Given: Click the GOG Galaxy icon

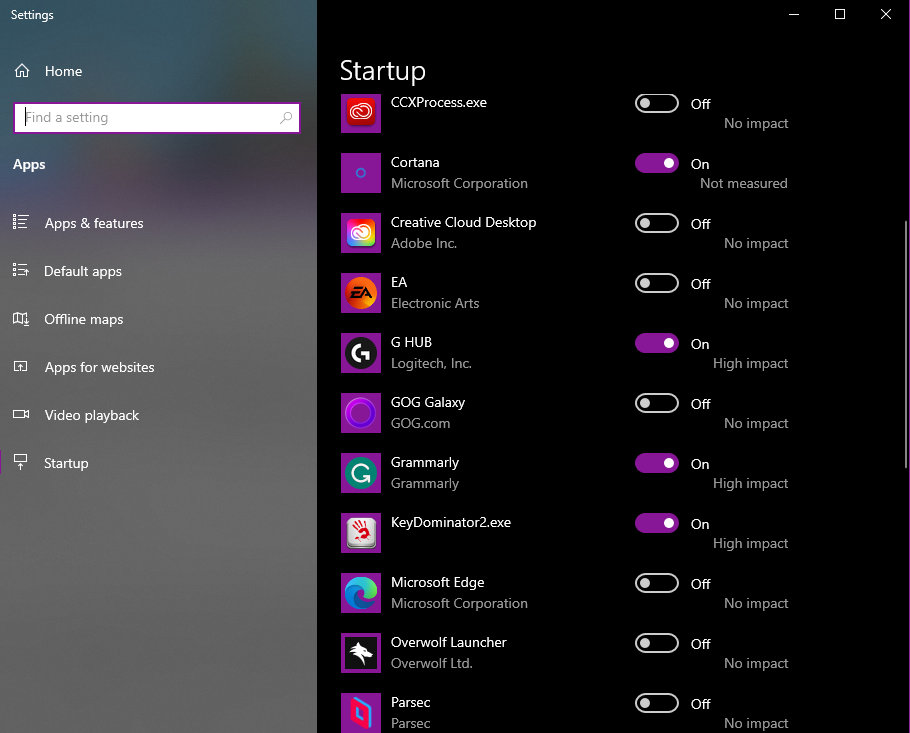Looking at the screenshot, I should tap(361, 413).
